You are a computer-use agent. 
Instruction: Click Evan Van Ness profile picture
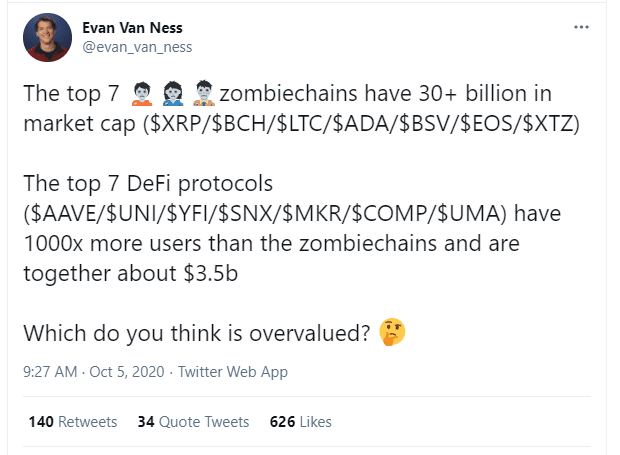coord(47,37)
